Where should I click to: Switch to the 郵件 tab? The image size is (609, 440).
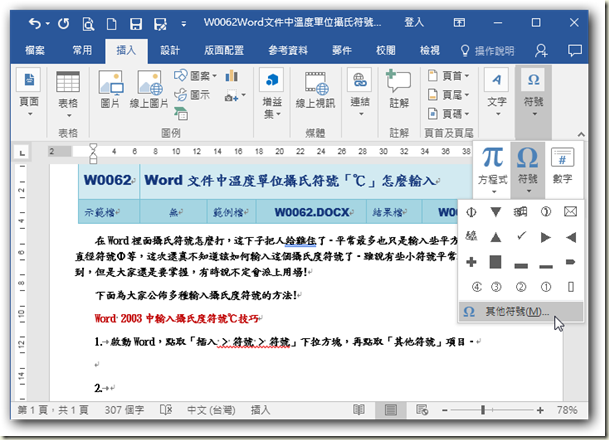pos(342,50)
